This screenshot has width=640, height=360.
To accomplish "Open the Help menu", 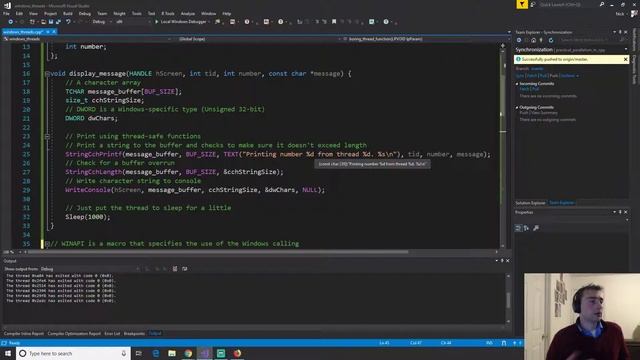I will tap(227, 13).
